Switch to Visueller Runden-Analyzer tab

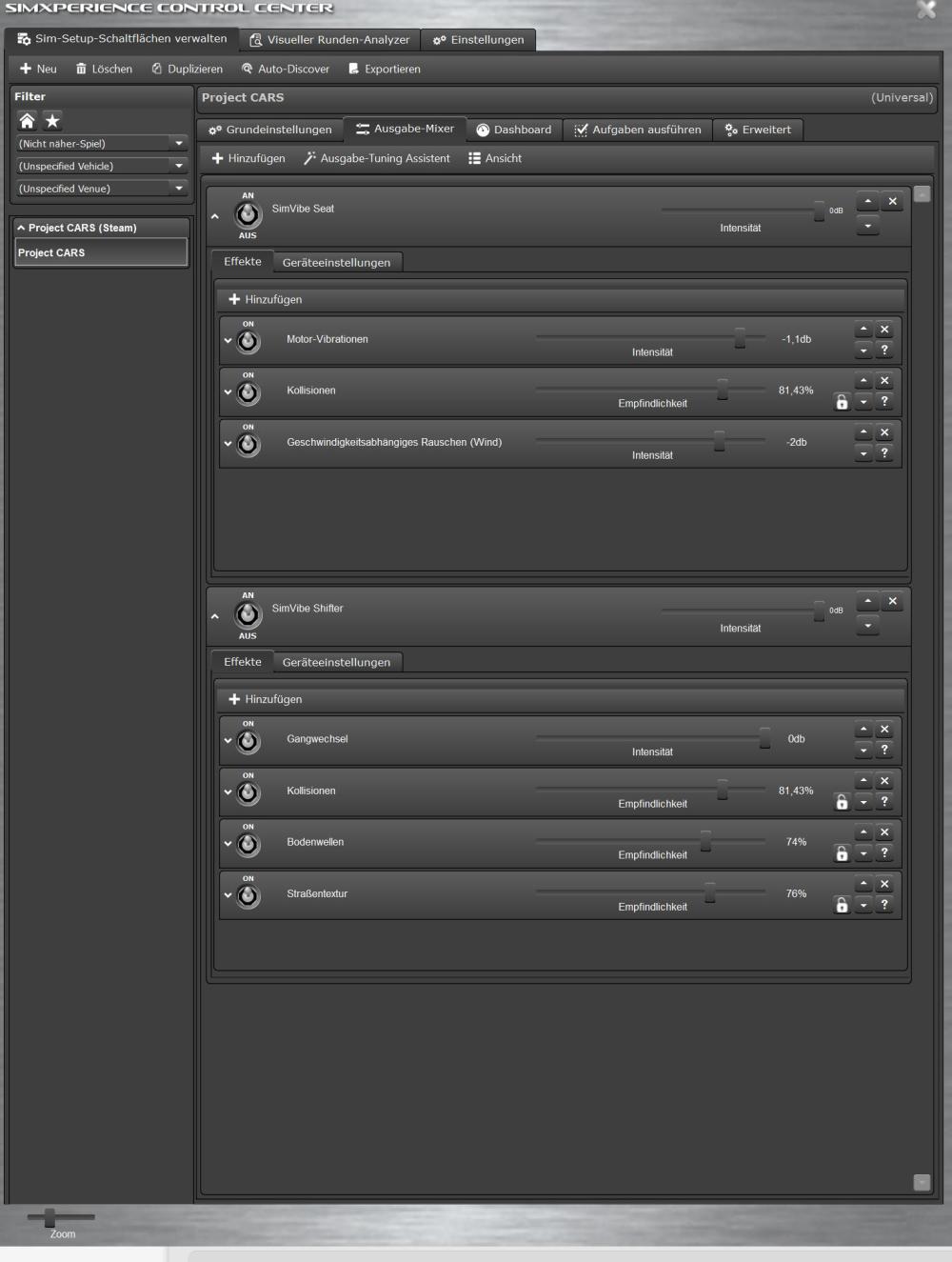(x=329, y=40)
